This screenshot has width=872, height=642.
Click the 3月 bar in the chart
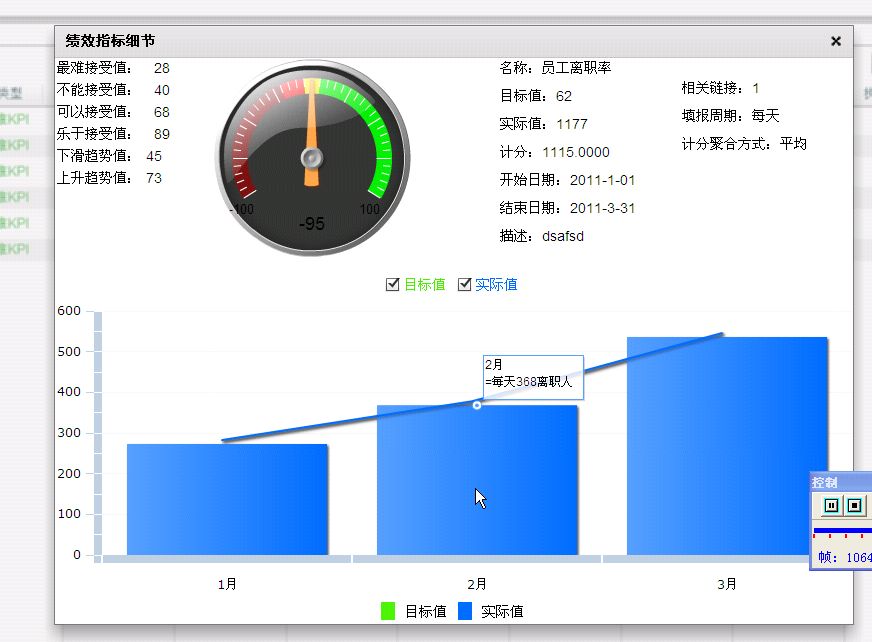tap(727, 446)
